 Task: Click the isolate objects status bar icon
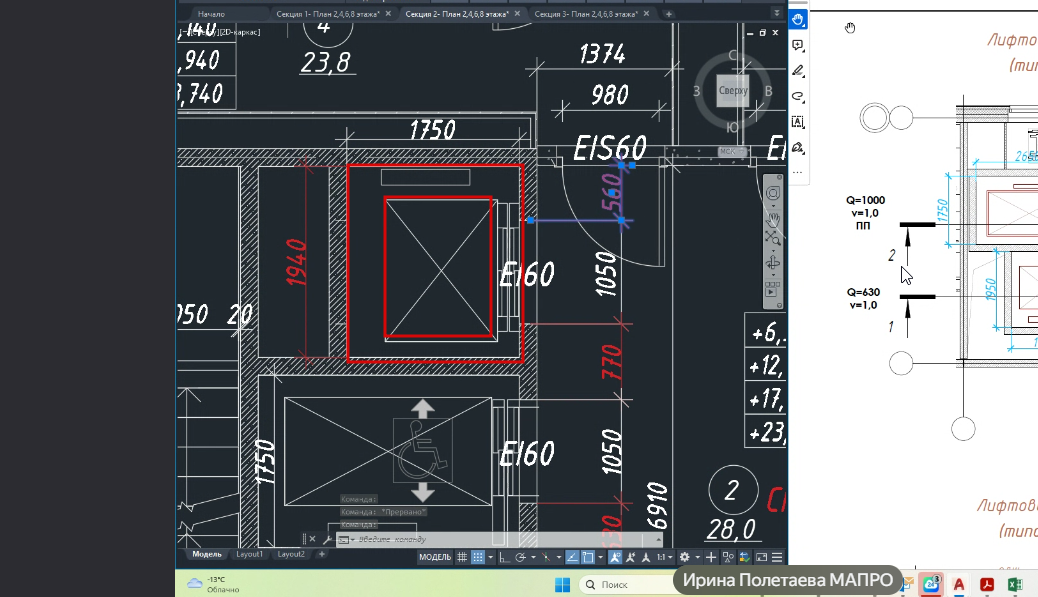(x=728, y=557)
